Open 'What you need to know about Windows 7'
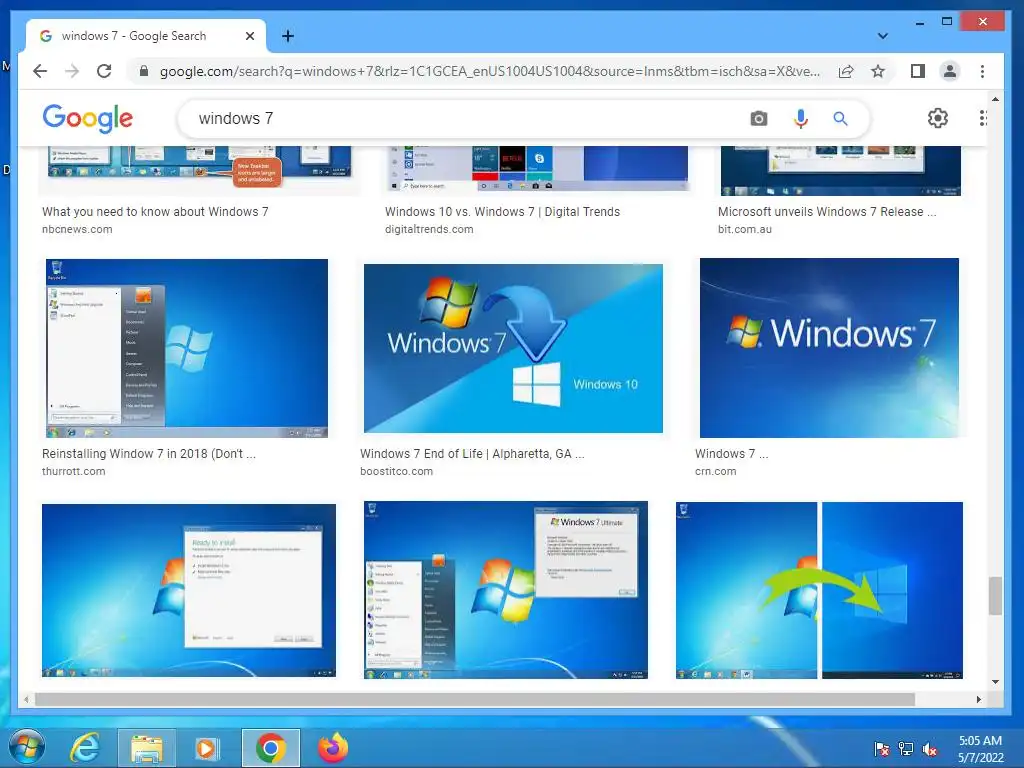This screenshot has height=768, width=1024. click(x=155, y=212)
